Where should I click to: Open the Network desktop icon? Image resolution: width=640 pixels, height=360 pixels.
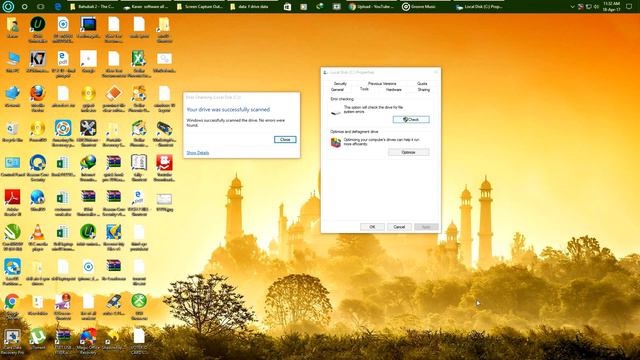(x=12, y=97)
